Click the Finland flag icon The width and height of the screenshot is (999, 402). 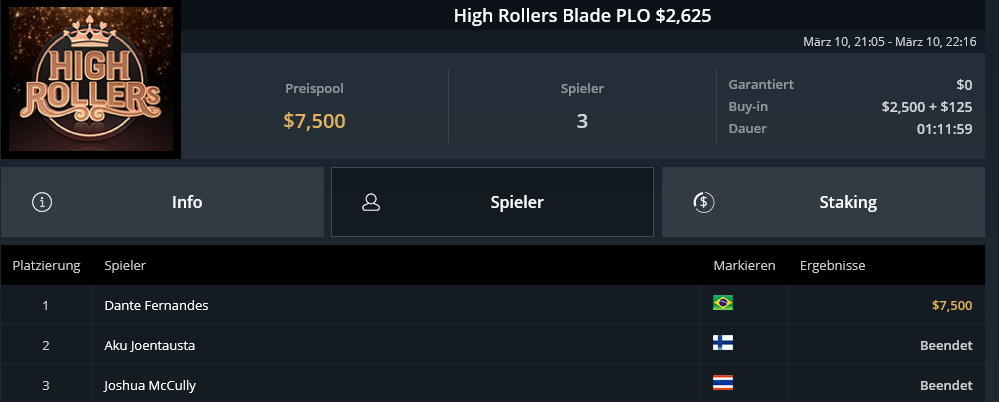coord(722,343)
